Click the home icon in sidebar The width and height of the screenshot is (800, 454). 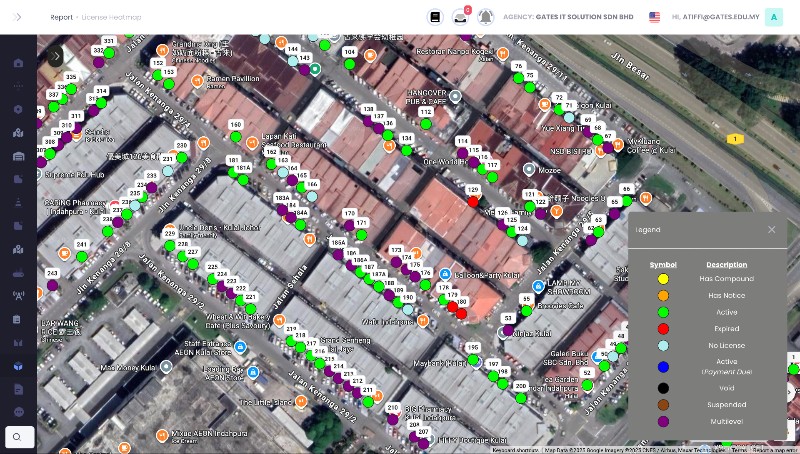point(18,63)
